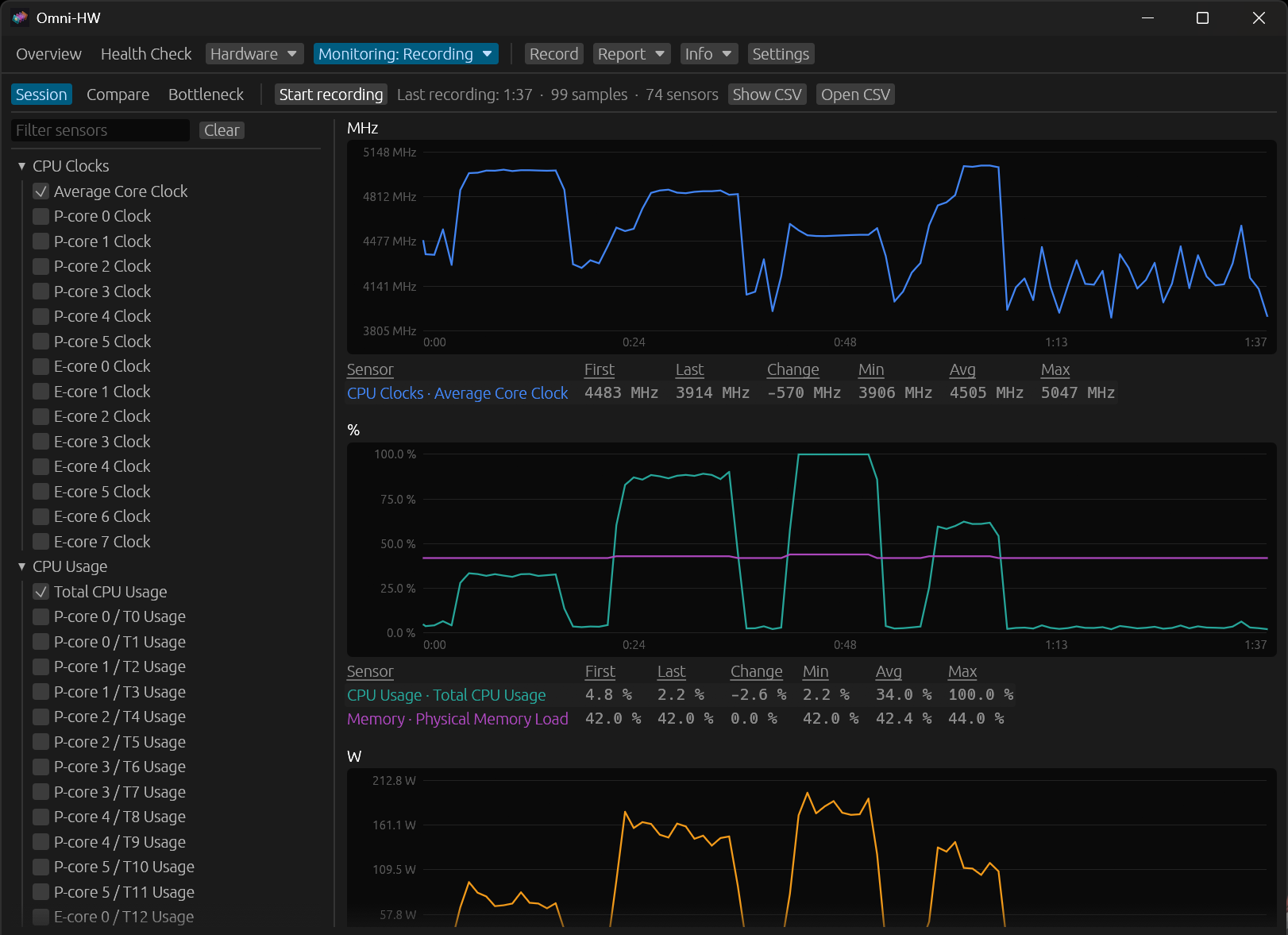Collapse the CPU Usage tree group
The width and height of the screenshot is (1288, 935).
tap(21, 566)
